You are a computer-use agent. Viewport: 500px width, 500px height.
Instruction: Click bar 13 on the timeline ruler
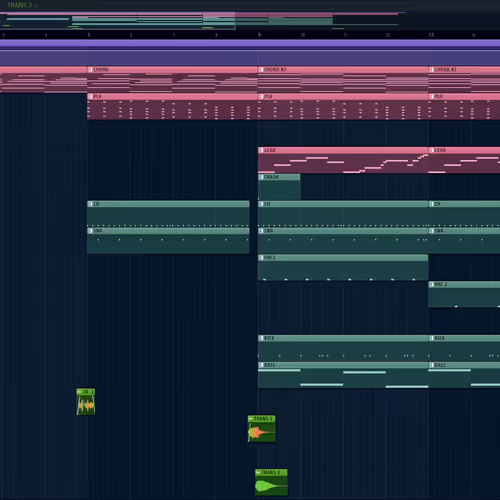[x=431, y=35]
